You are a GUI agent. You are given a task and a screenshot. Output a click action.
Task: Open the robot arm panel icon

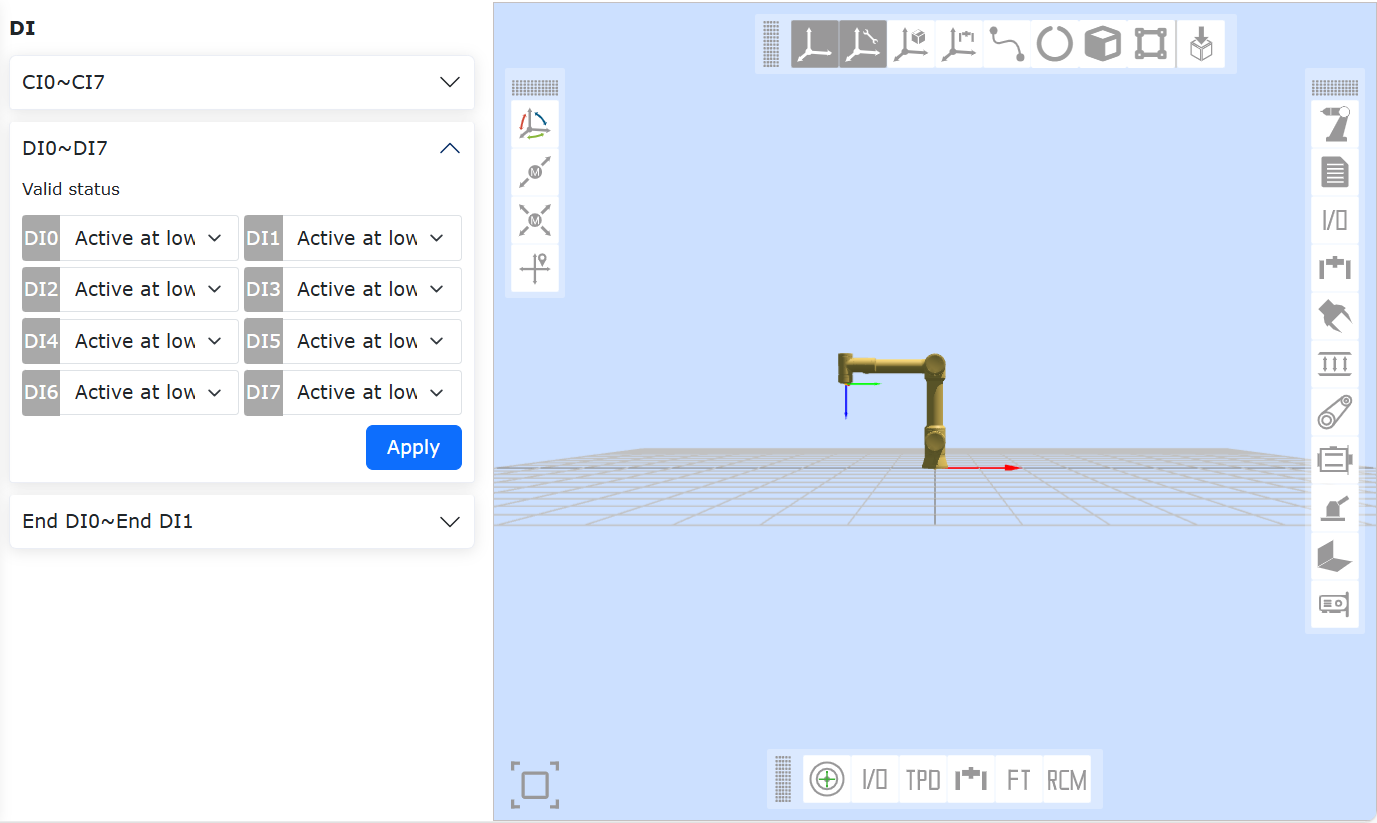(x=1335, y=124)
